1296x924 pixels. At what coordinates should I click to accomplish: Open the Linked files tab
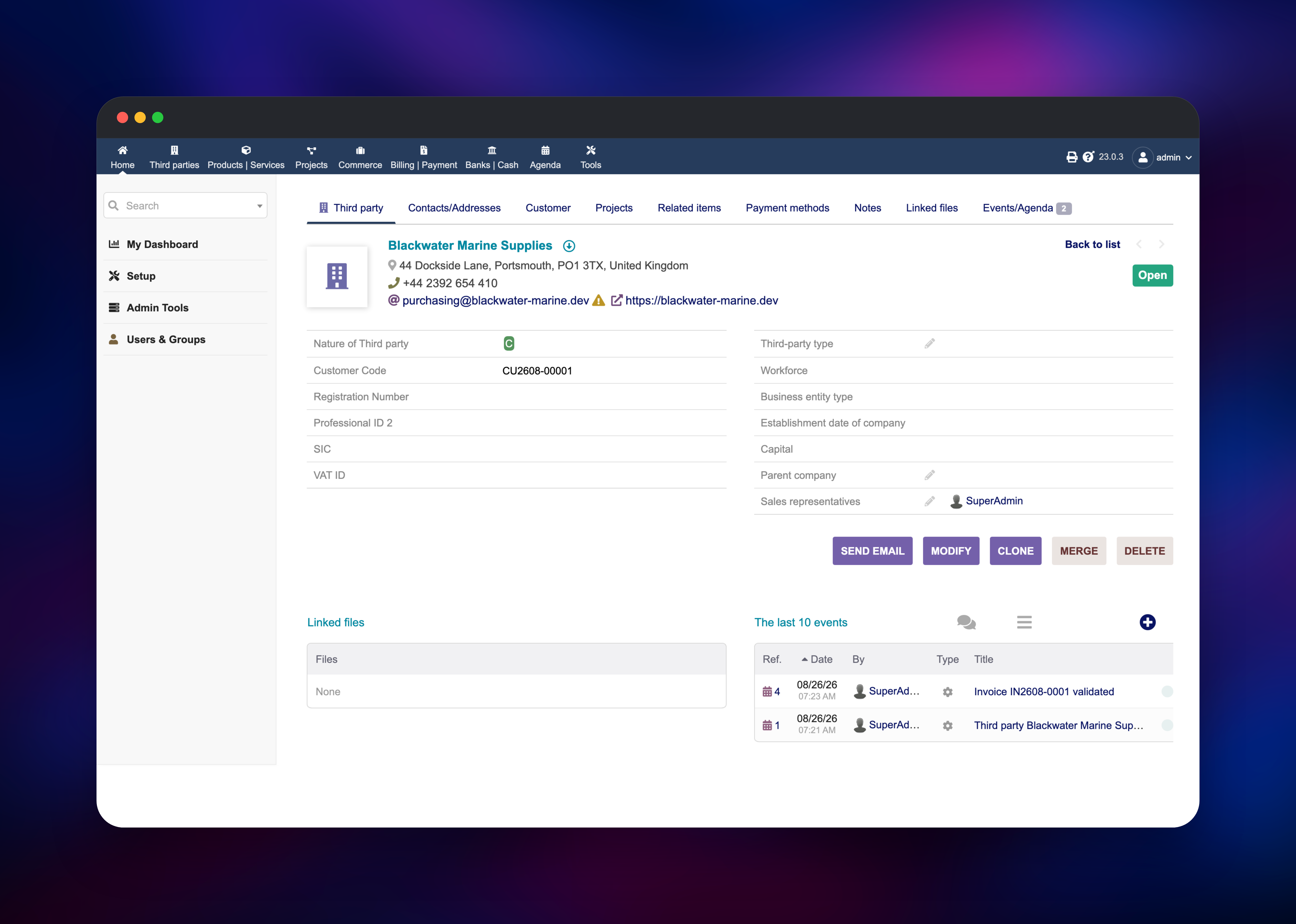932,208
